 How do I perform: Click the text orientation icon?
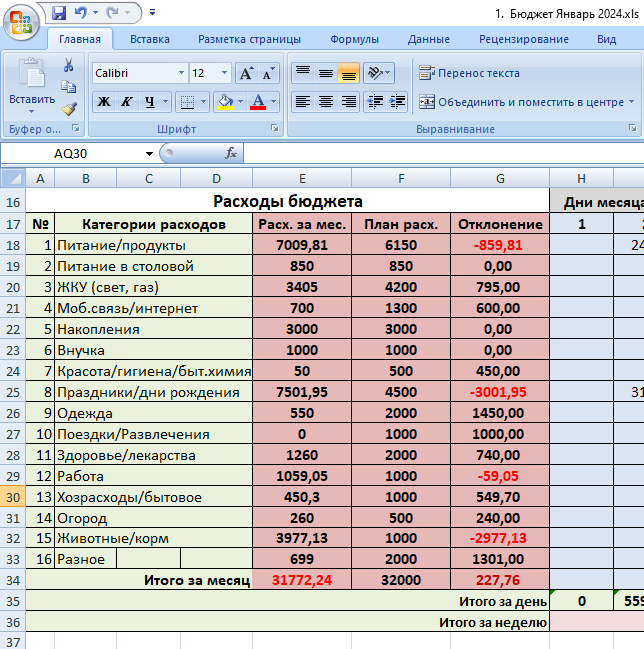(375, 73)
